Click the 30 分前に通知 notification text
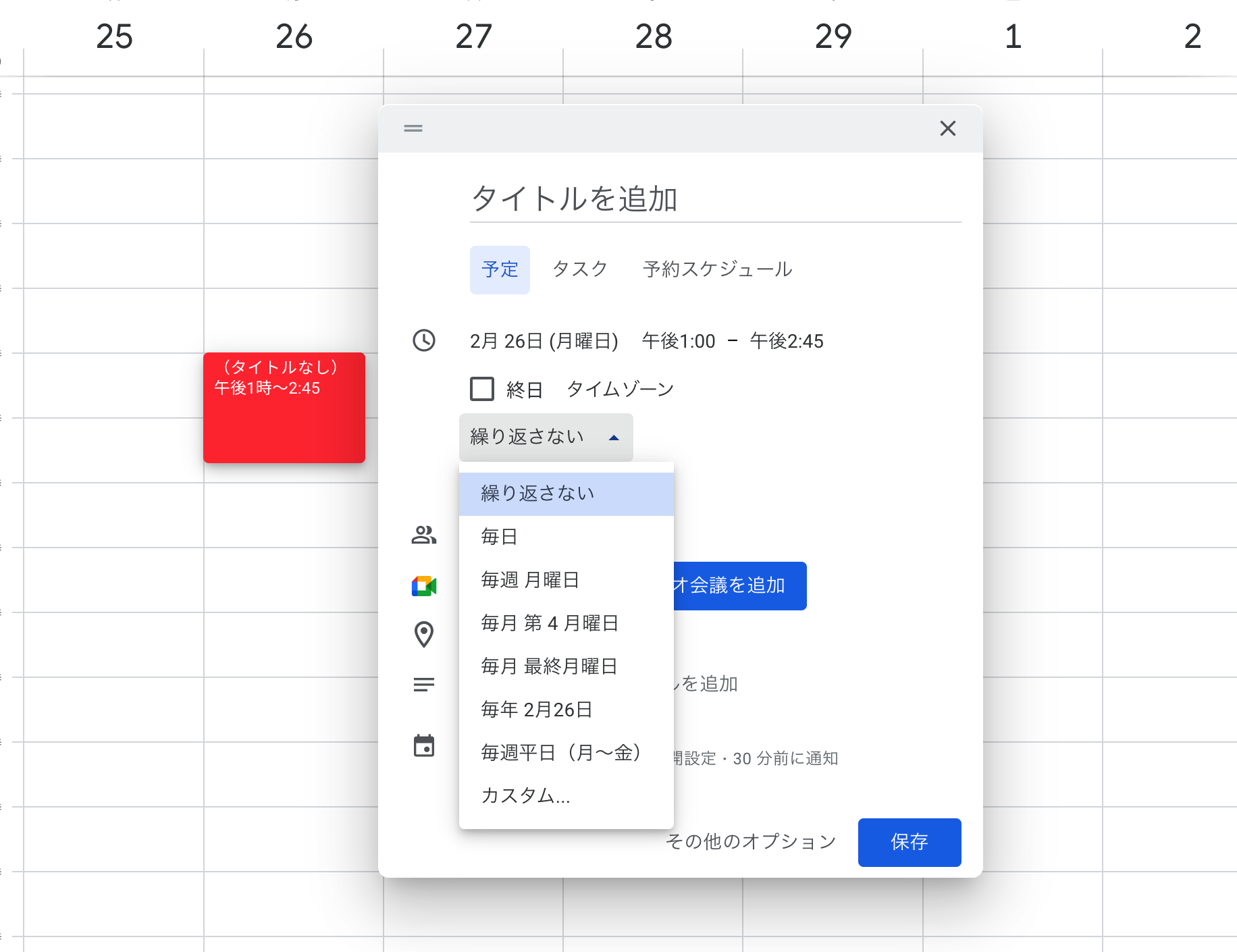 pyautogui.click(x=785, y=759)
